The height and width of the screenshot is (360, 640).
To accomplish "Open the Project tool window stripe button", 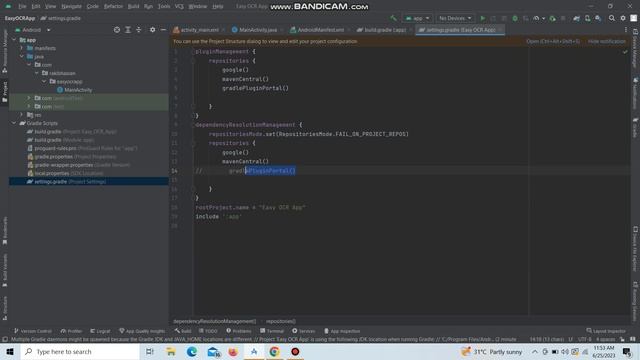I will point(4,91).
